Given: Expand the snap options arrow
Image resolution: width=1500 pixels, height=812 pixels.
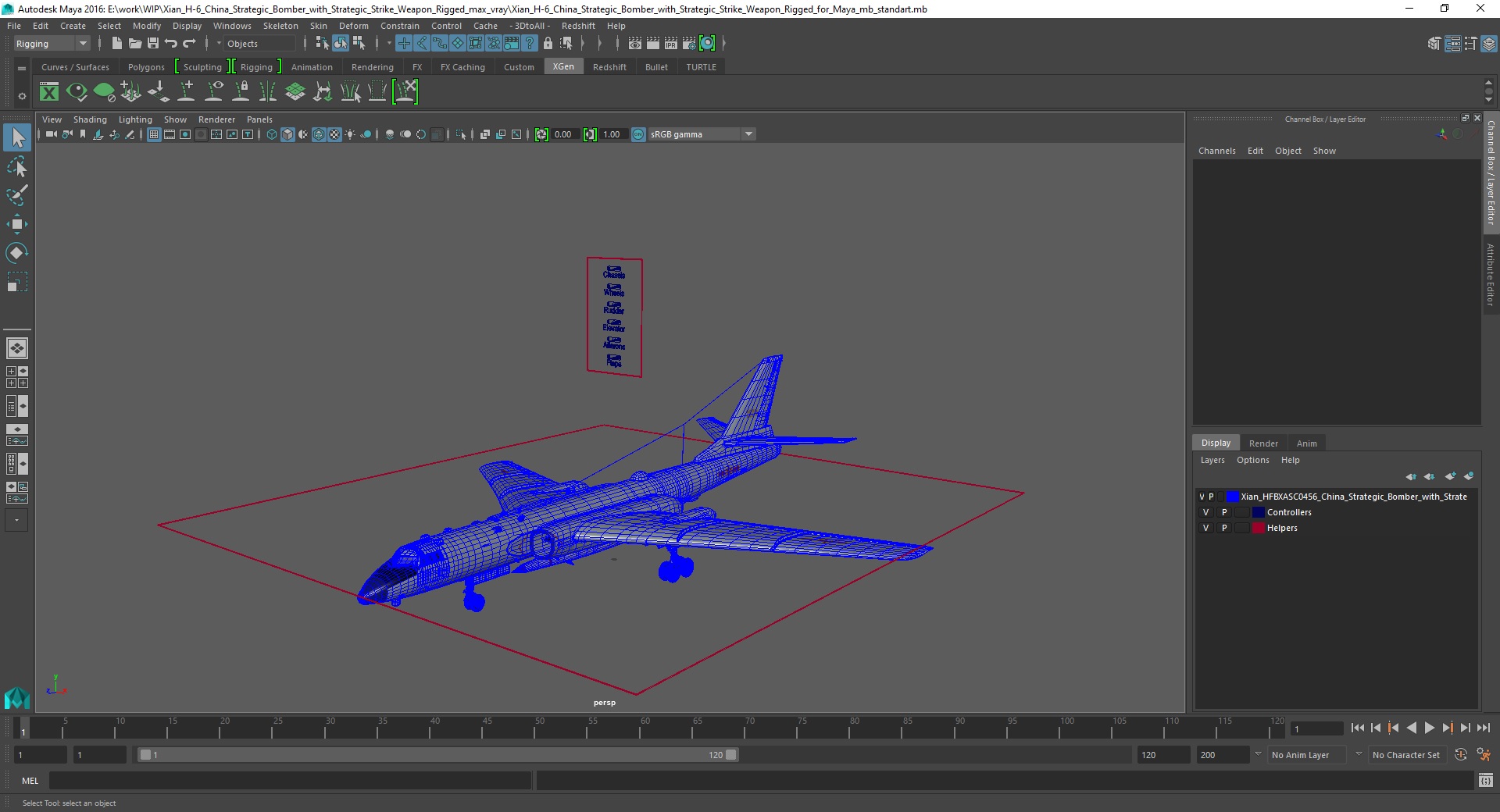Looking at the screenshot, I should [x=389, y=44].
